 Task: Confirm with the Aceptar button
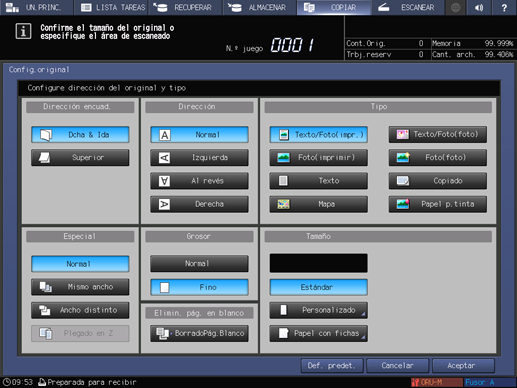[463, 366]
